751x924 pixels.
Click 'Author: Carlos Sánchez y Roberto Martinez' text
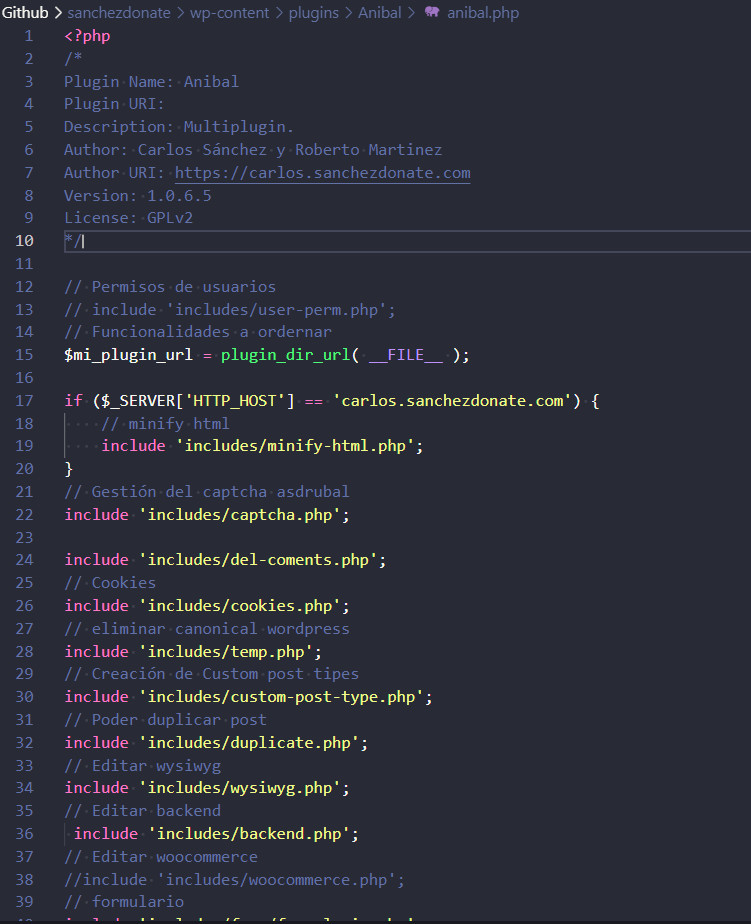[x=253, y=150]
